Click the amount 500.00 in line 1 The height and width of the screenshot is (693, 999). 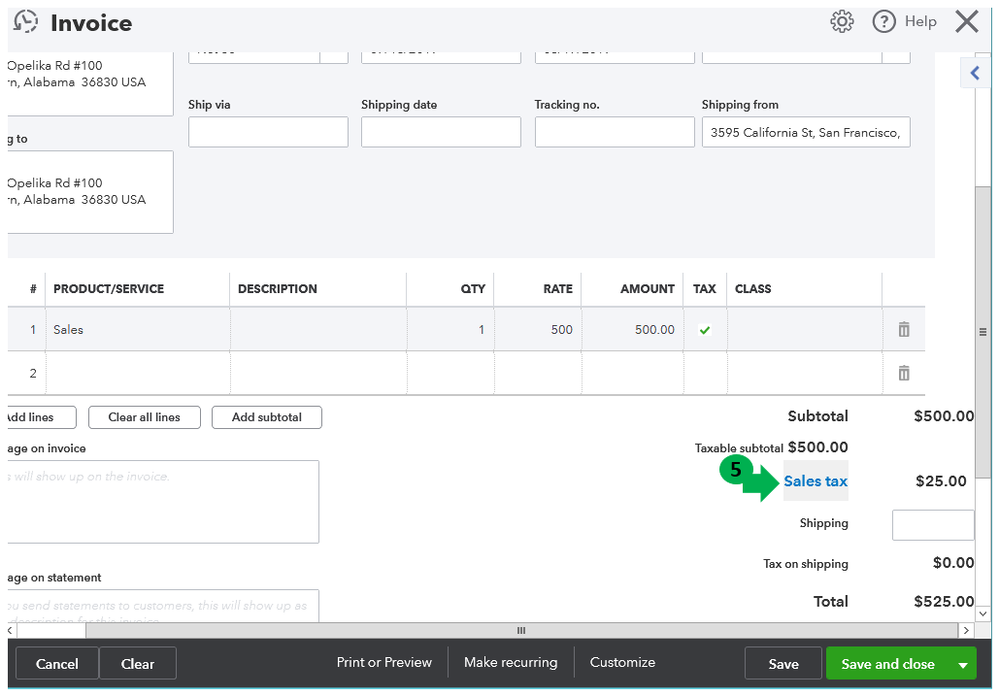[x=654, y=329]
